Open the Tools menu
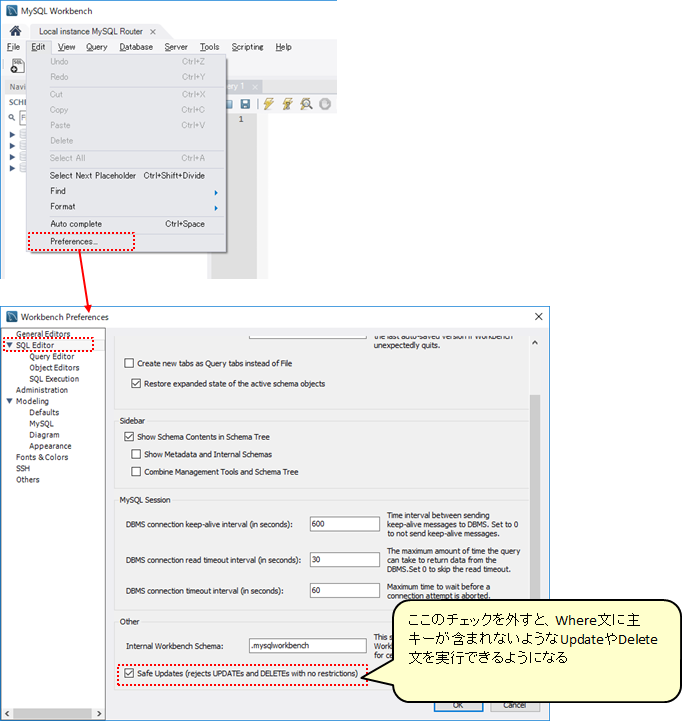Viewport: 682px width, 721px height. pyautogui.click(x=209, y=47)
